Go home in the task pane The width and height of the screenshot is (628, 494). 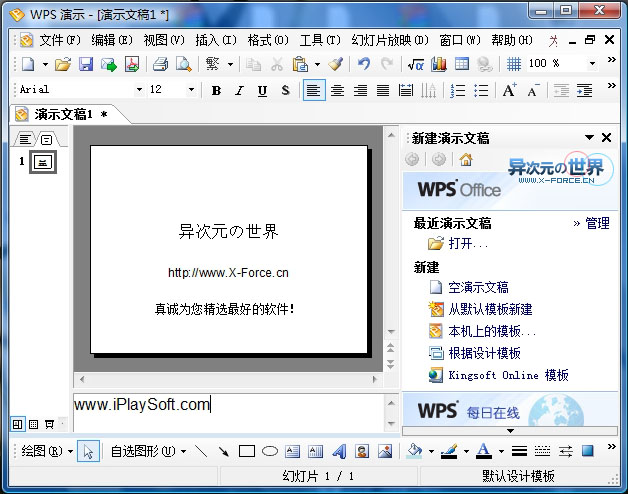pos(466,159)
